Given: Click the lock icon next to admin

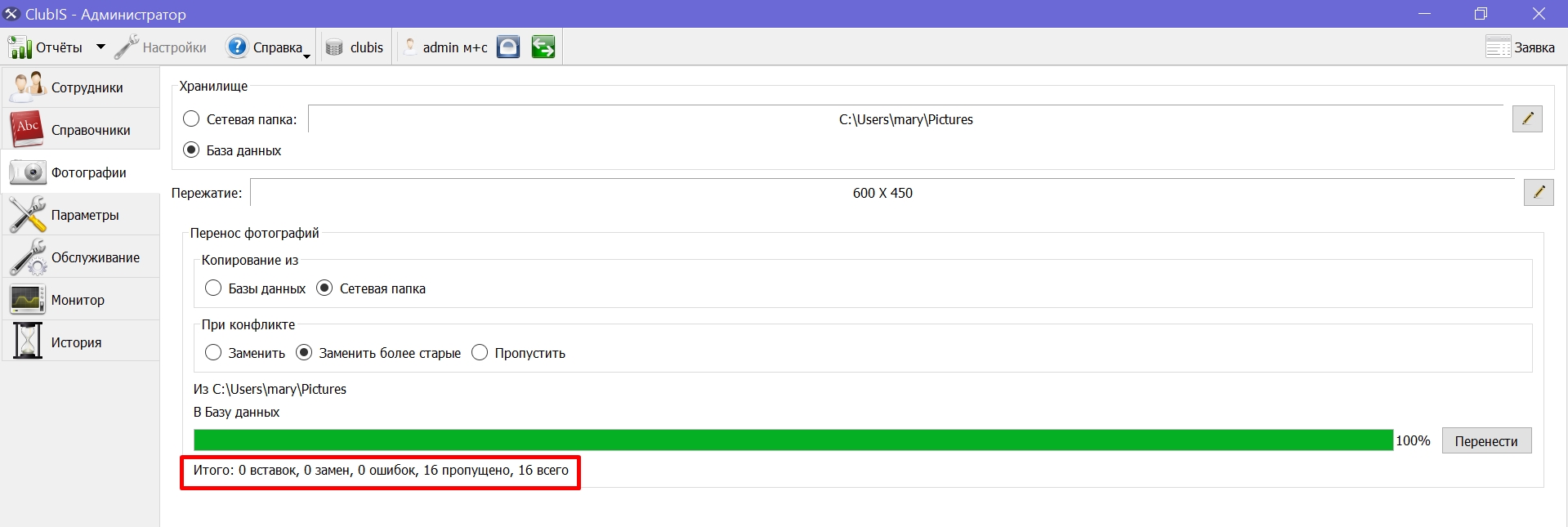Looking at the screenshot, I should (x=508, y=47).
